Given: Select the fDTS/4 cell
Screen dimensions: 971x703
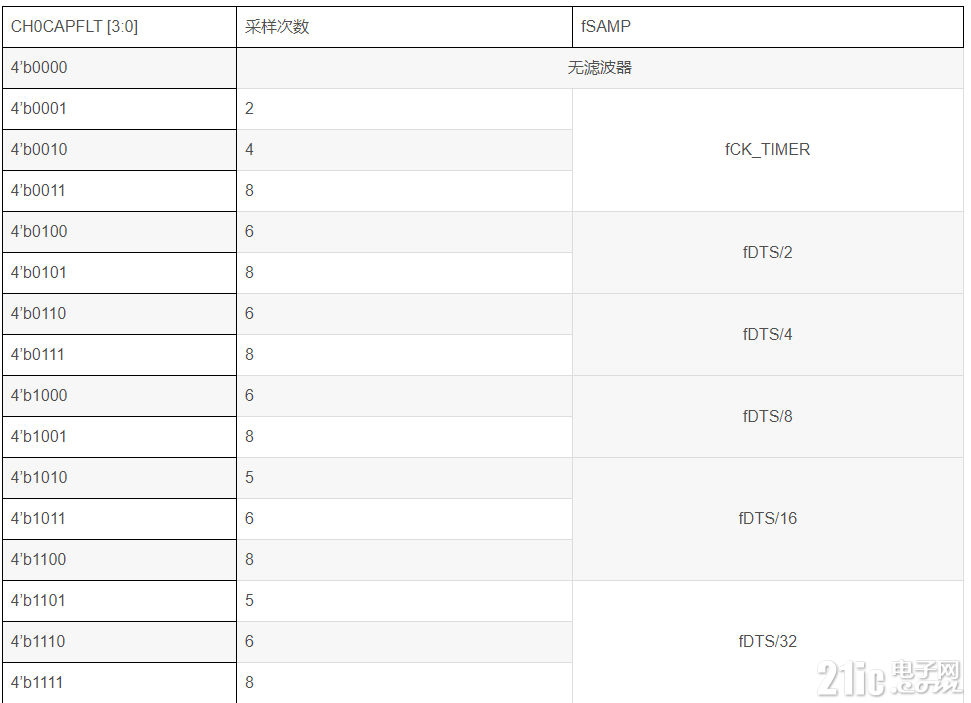Looking at the screenshot, I should [x=768, y=334].
